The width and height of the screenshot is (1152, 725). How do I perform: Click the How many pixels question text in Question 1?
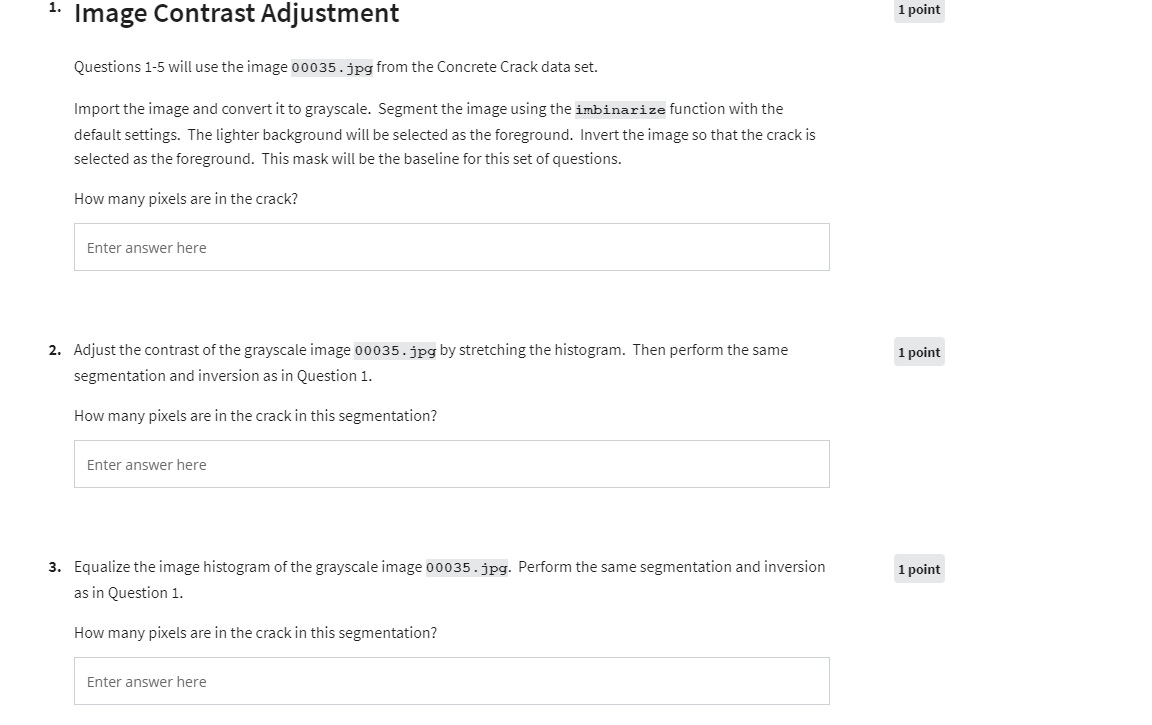pyautogui.click(x=185, y=198)
